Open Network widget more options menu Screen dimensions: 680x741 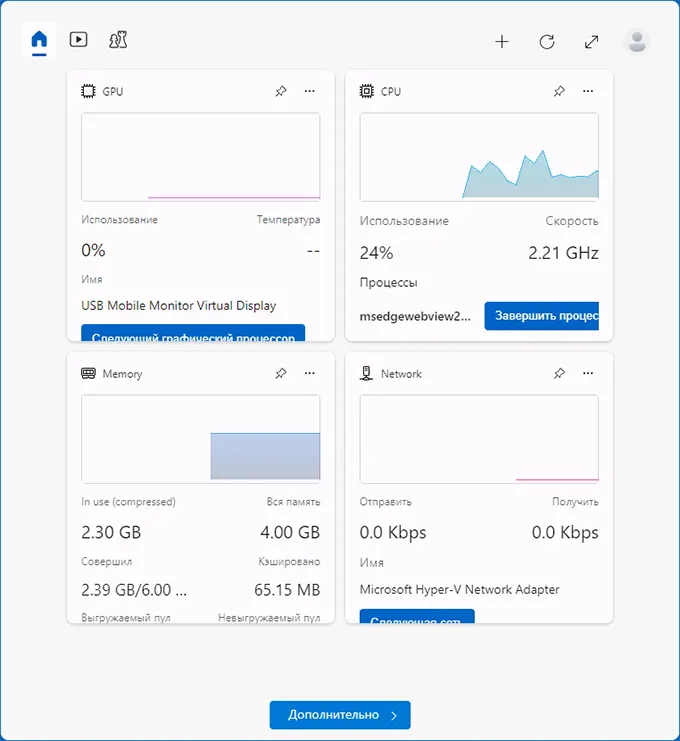[588, 373]
